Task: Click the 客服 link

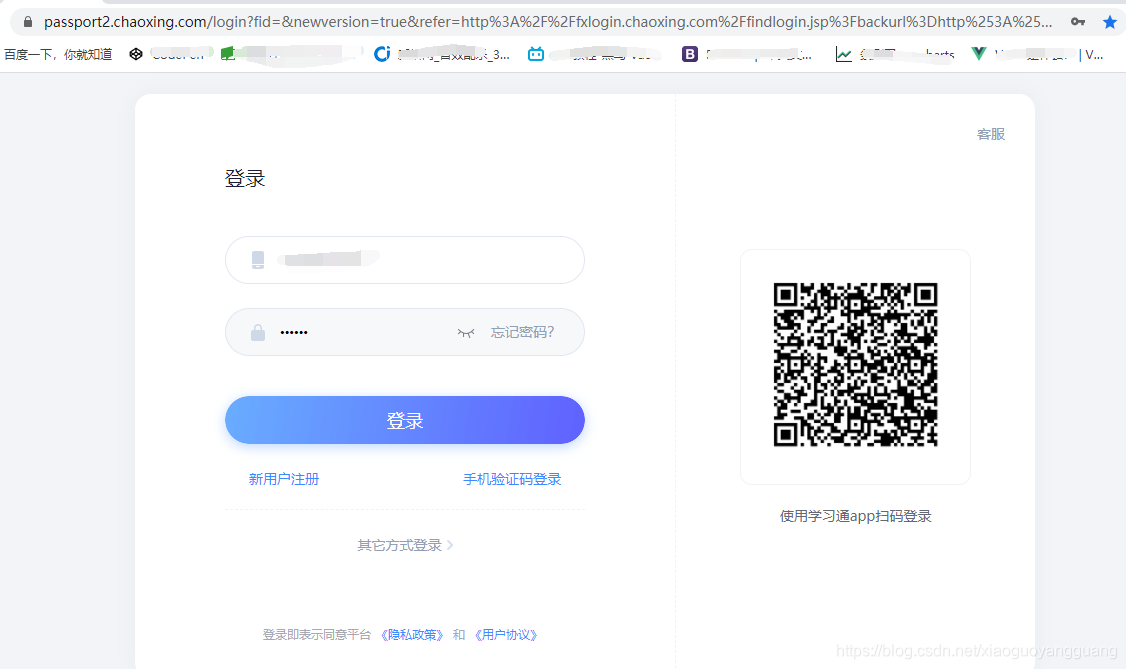Action: click(x=991, y=134)
